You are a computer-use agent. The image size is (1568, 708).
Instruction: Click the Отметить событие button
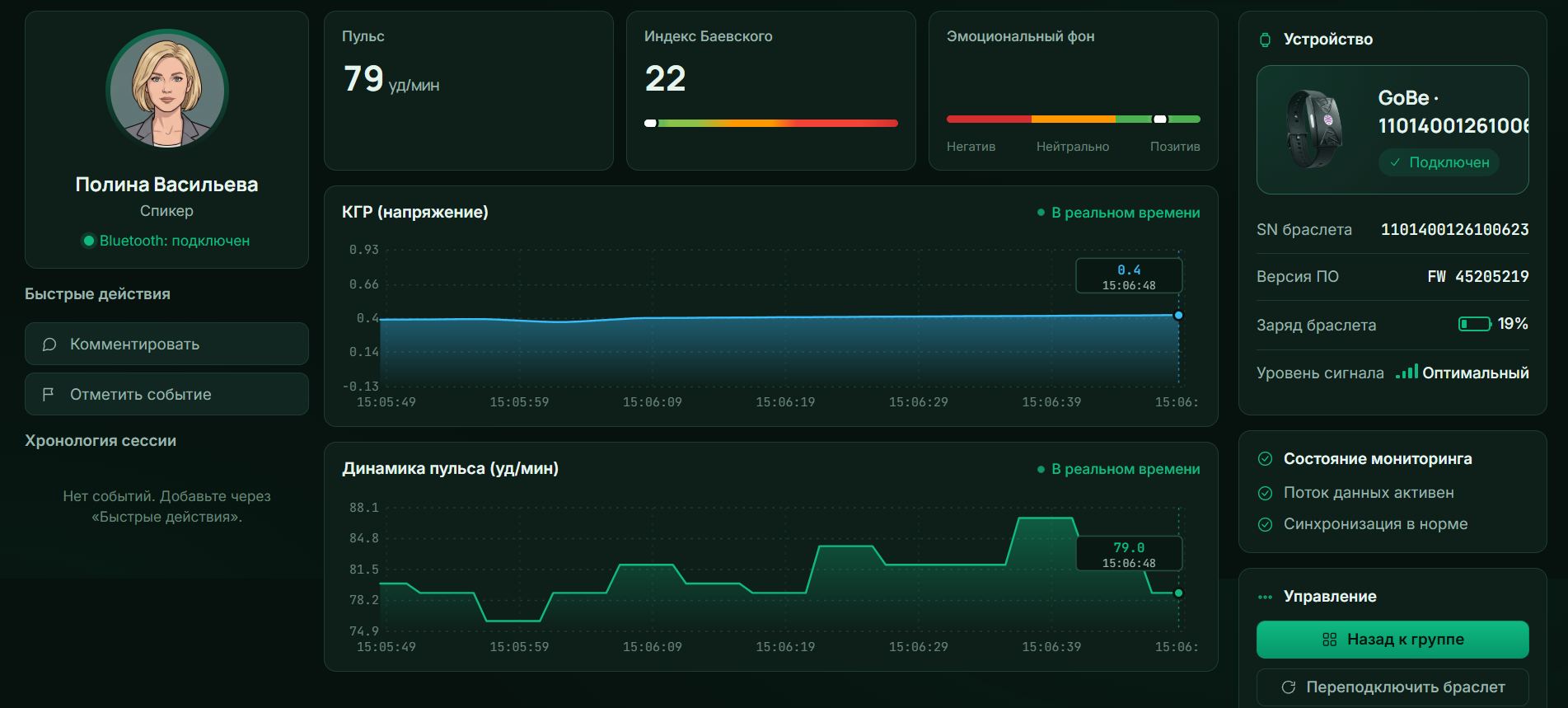click(166, 394)
